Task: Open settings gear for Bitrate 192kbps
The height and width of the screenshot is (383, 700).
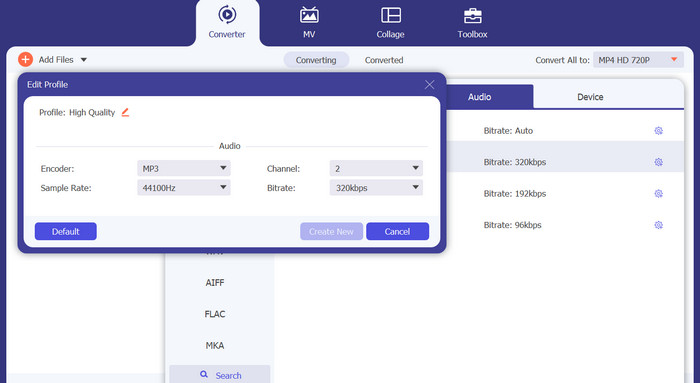Action: click(x=658, y=194)
